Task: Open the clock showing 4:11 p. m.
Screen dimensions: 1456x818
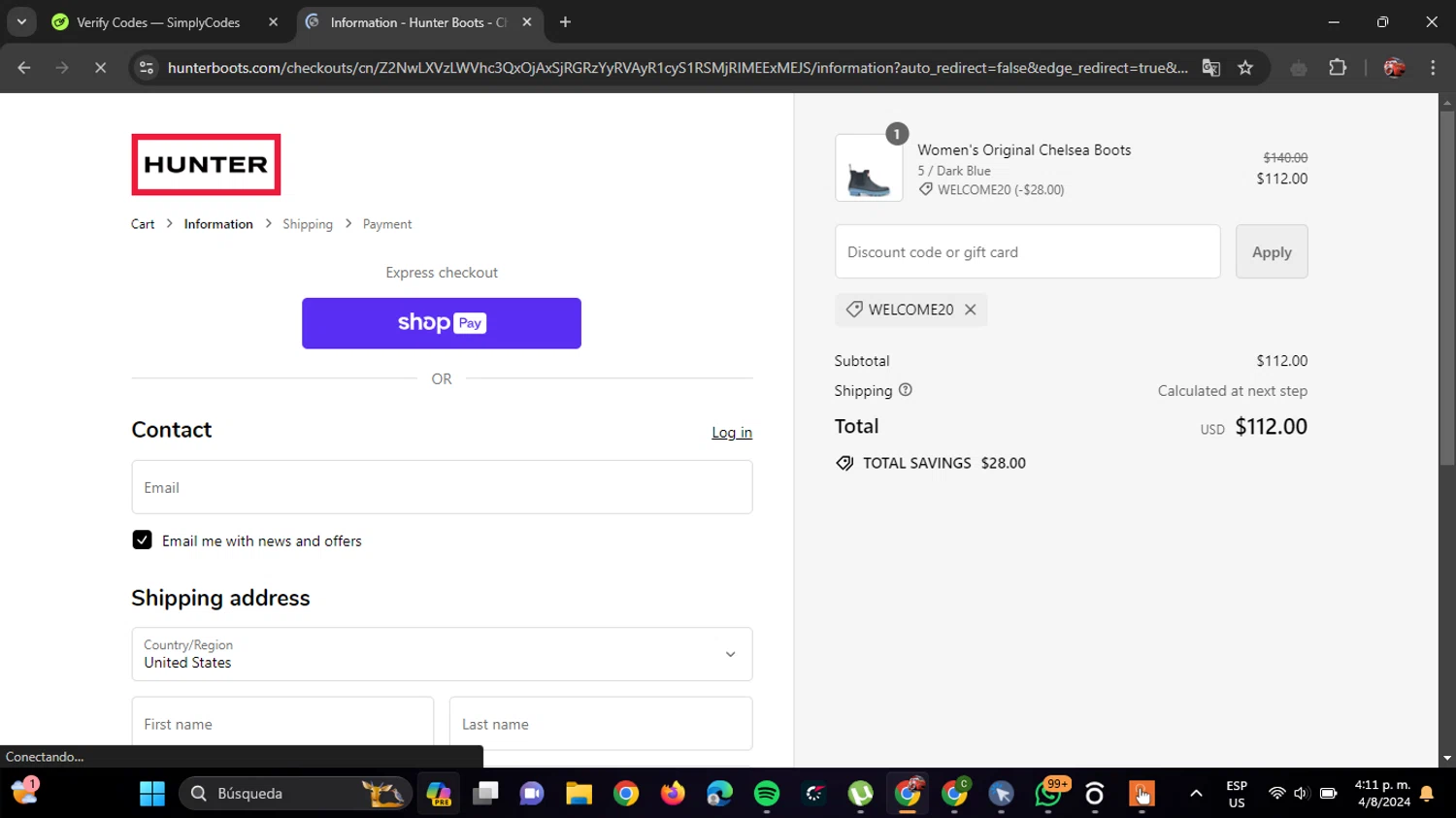Action: click(x=1382, y=794)
